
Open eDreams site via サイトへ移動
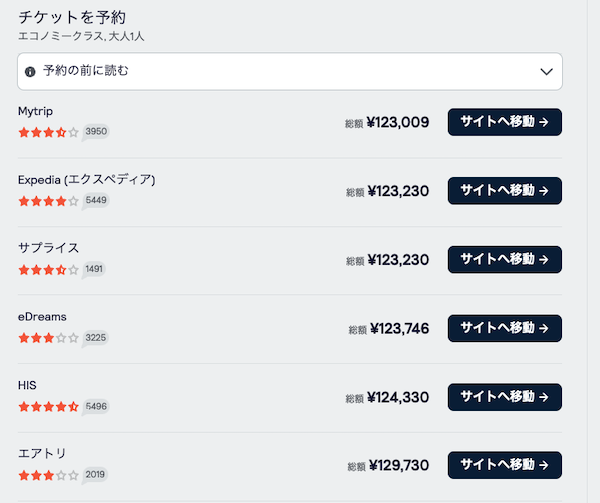[x=504, y=328]
